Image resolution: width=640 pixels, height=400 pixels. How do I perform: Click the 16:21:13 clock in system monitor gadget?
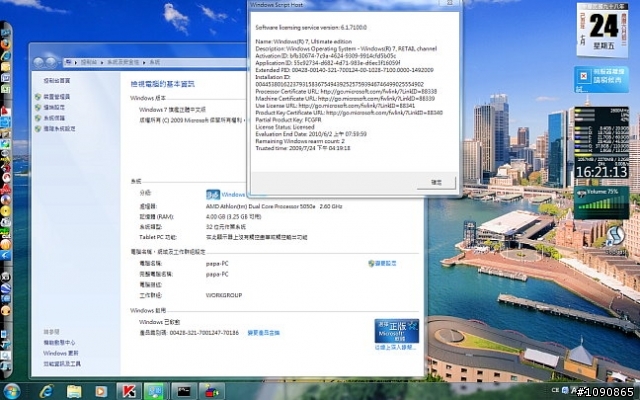coord(602,172)
